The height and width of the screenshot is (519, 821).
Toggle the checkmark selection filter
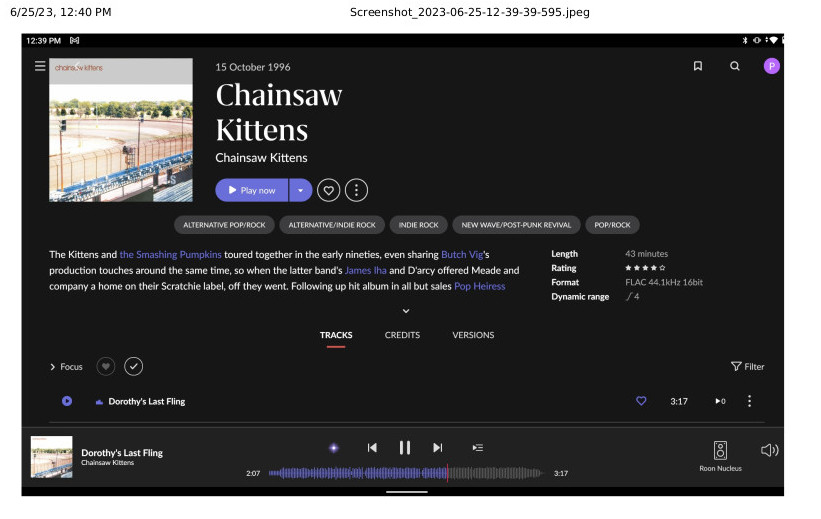(x=134, y=367)
